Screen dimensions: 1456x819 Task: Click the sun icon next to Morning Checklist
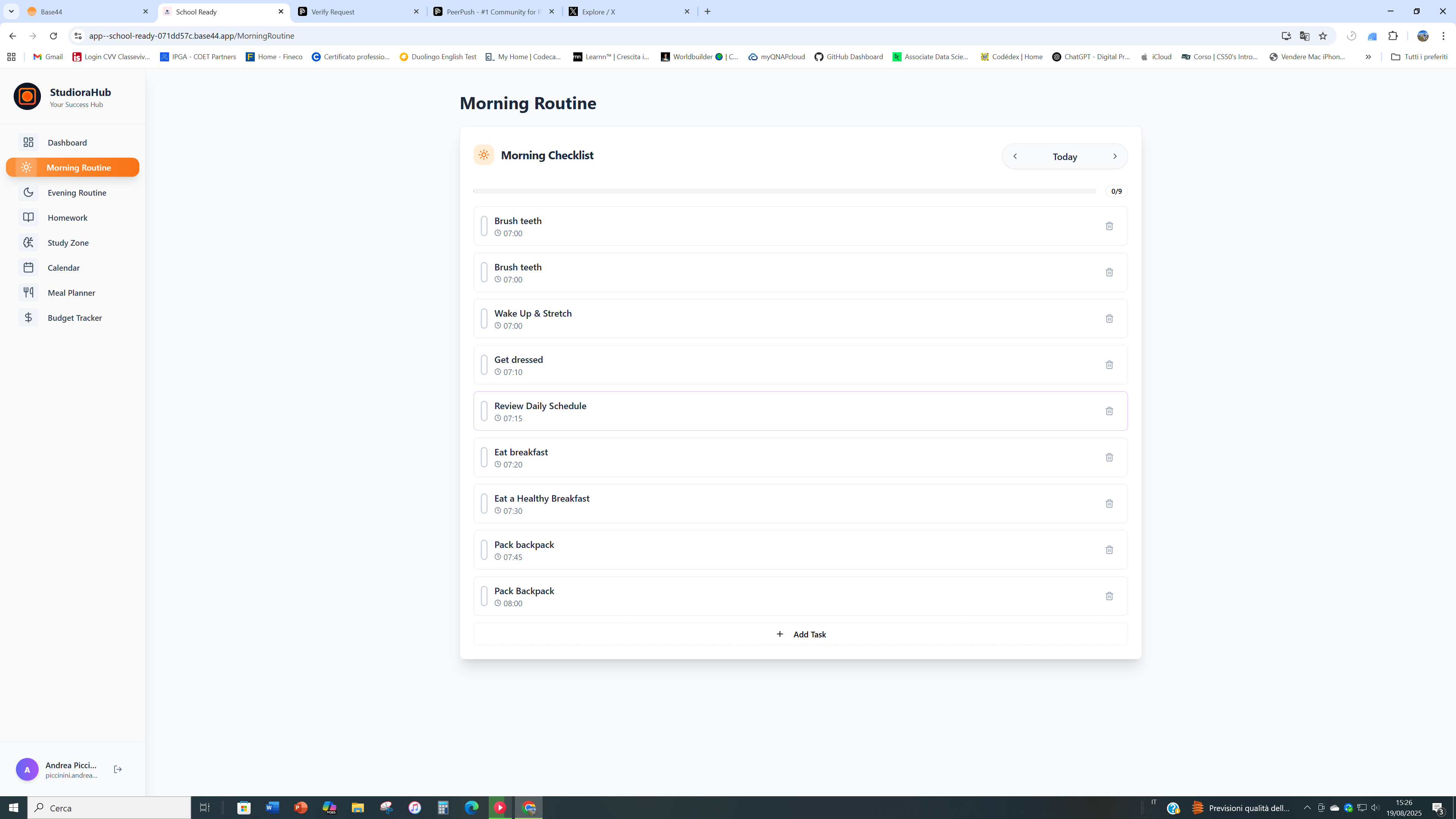[x=484, y=155]
